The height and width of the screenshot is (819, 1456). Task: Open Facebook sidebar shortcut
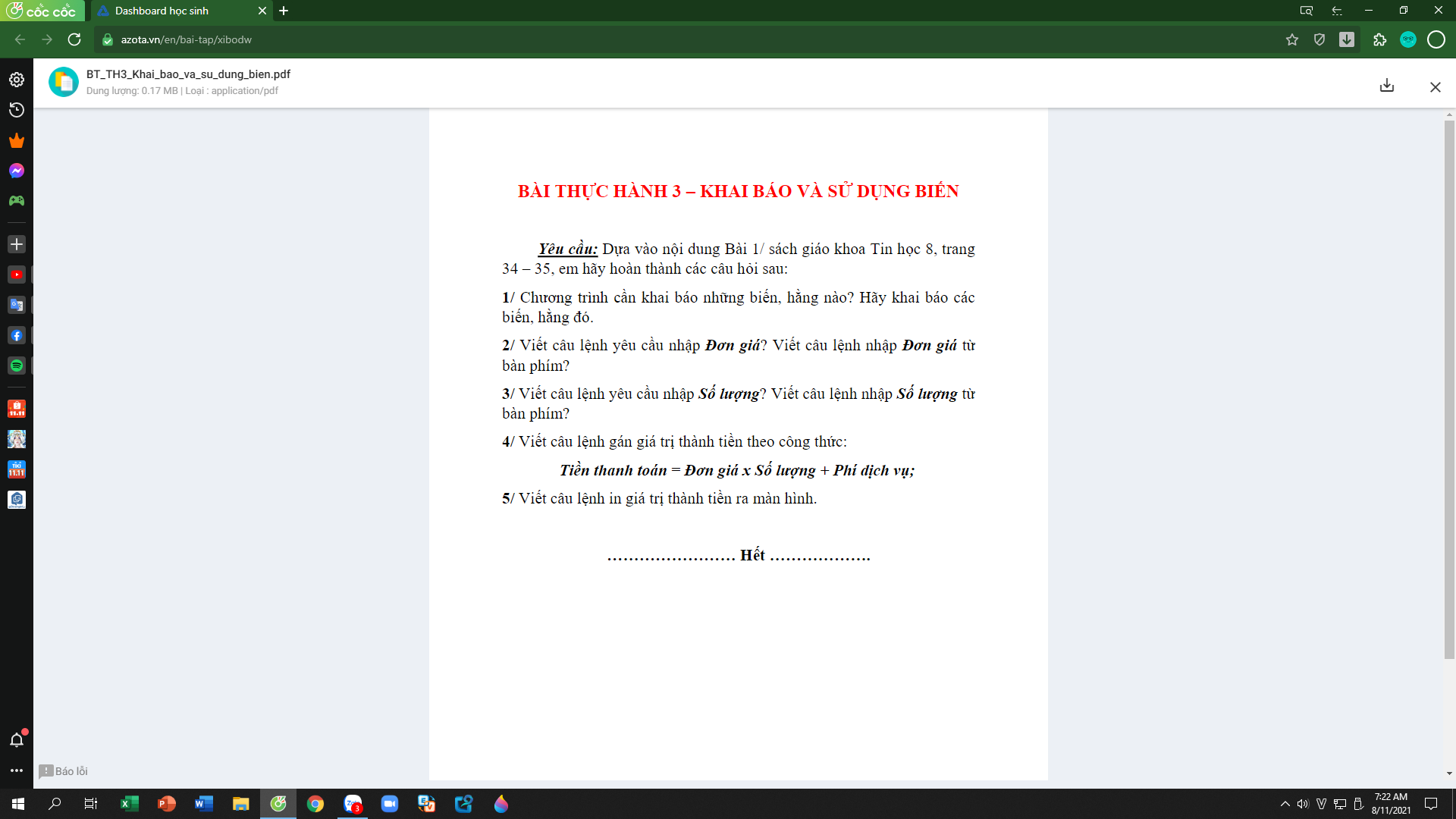17,335
